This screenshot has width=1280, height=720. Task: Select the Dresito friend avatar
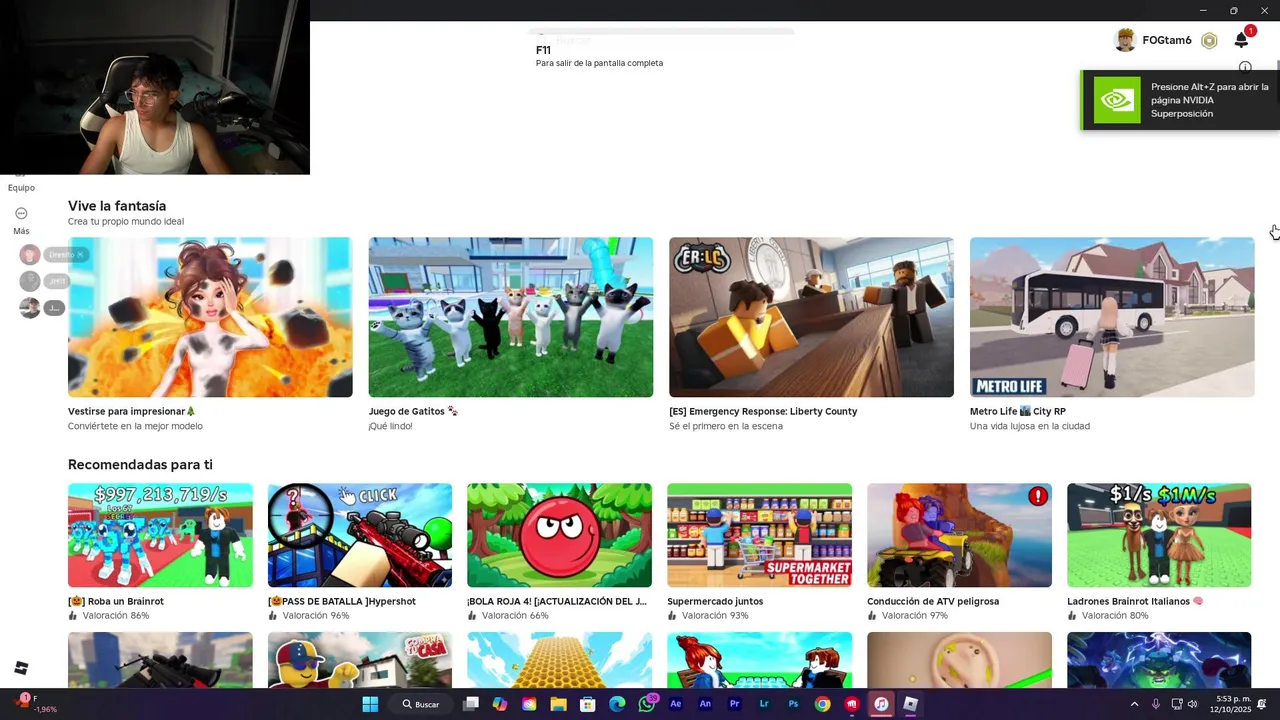tap(30, 255)
